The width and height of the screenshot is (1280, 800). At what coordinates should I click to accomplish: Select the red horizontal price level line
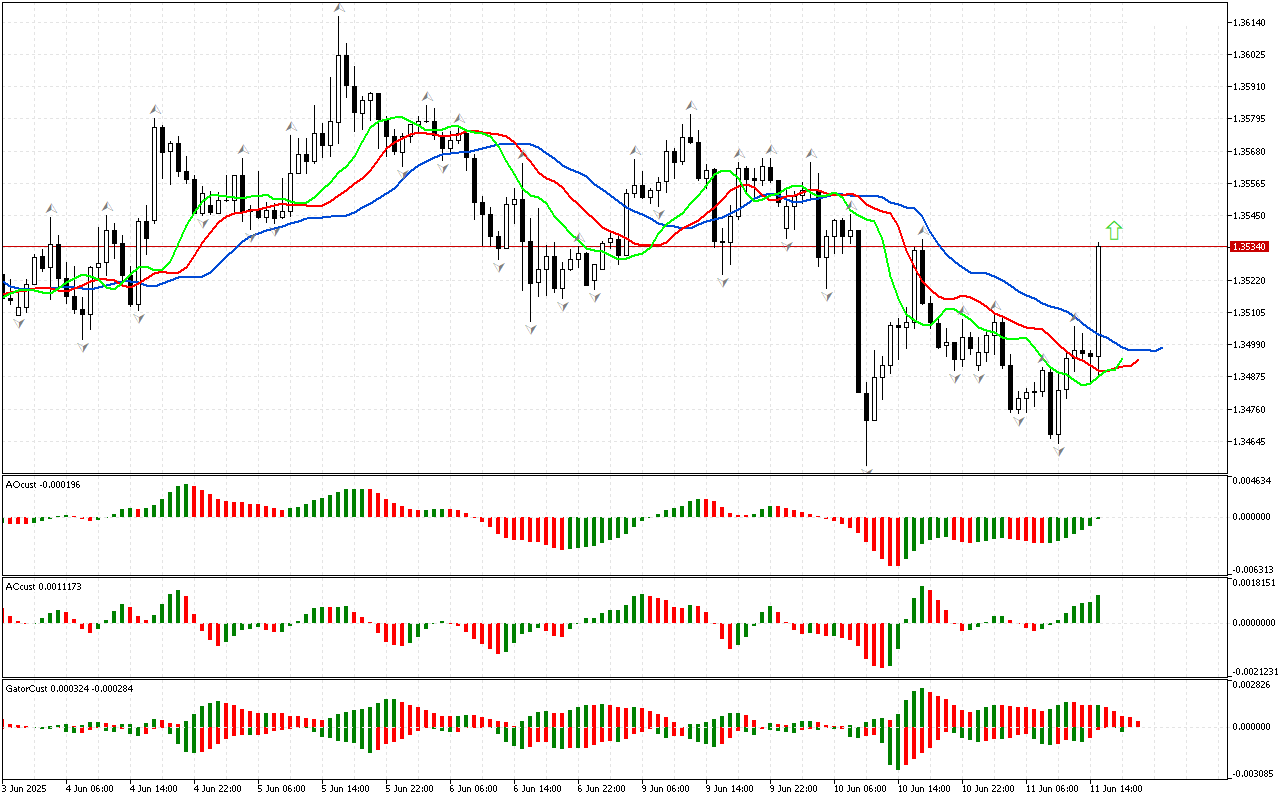[x=600, y=246]
